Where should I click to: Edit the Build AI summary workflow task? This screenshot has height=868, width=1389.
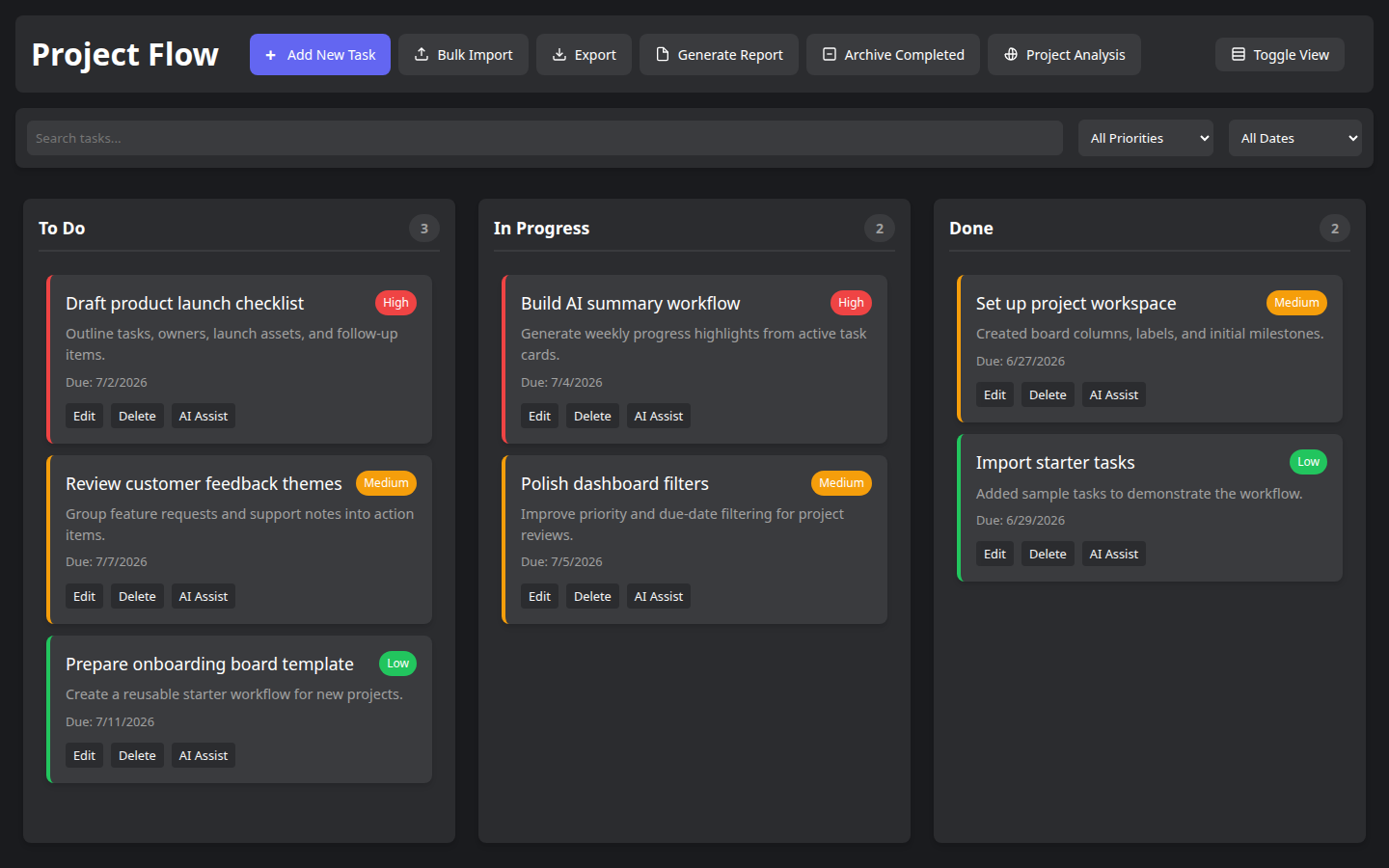coord(540,416)
